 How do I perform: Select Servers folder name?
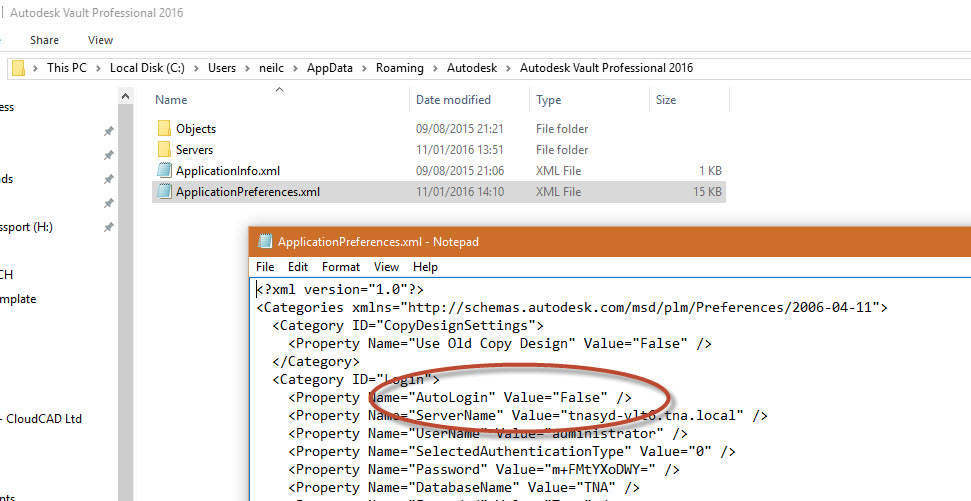[x=194, y=150]
